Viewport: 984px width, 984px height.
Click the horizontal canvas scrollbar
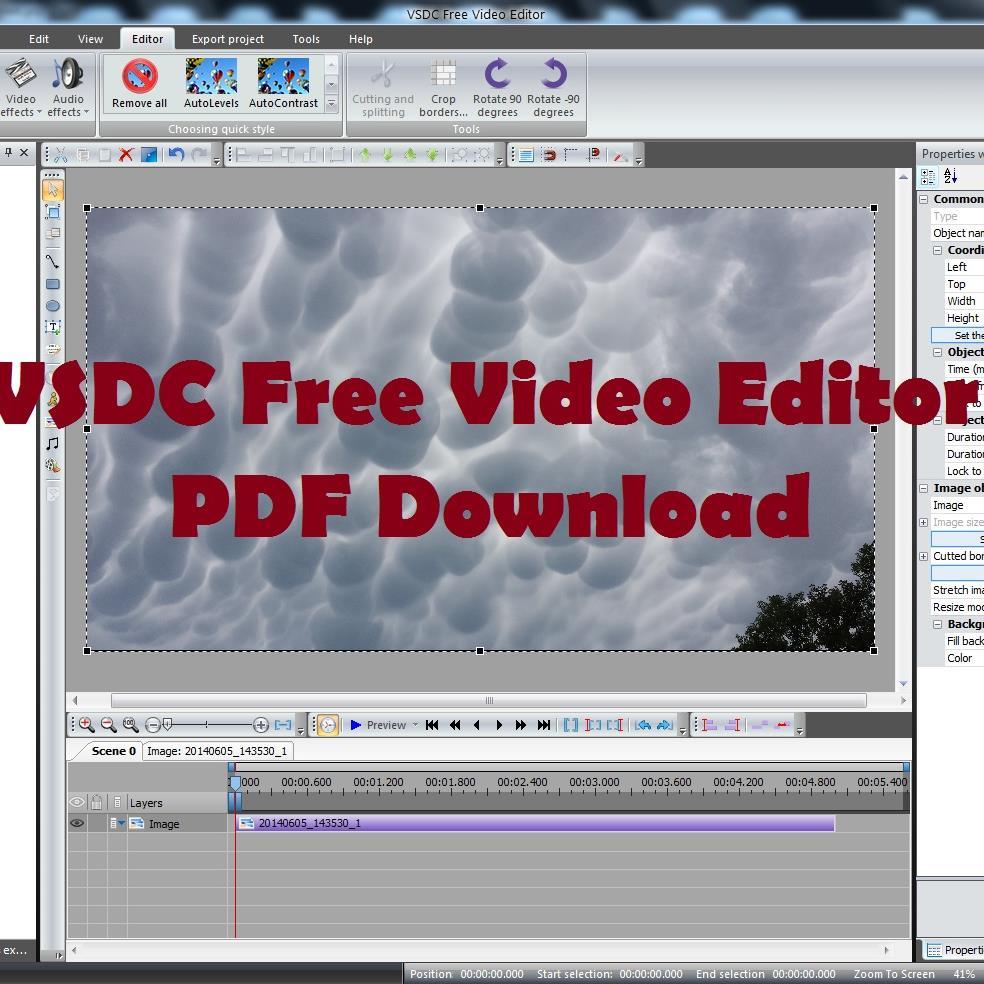[489, 700]
